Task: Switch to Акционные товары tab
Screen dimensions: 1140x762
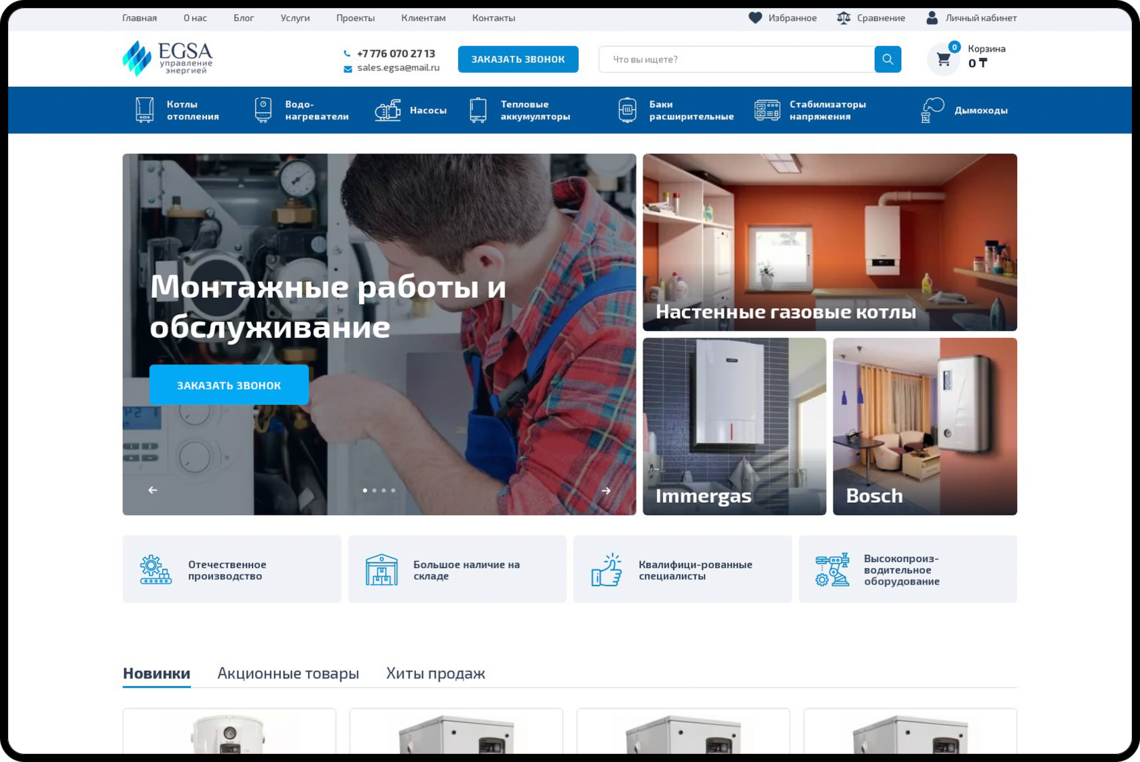Action: point(288,673)
